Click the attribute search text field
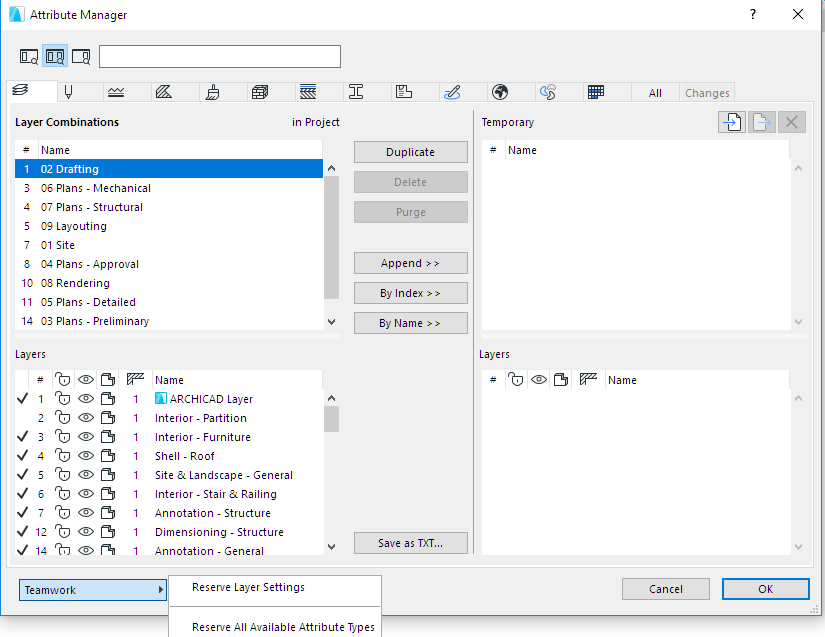The height and width of the screenshot is (637, 825). [220, 56]
